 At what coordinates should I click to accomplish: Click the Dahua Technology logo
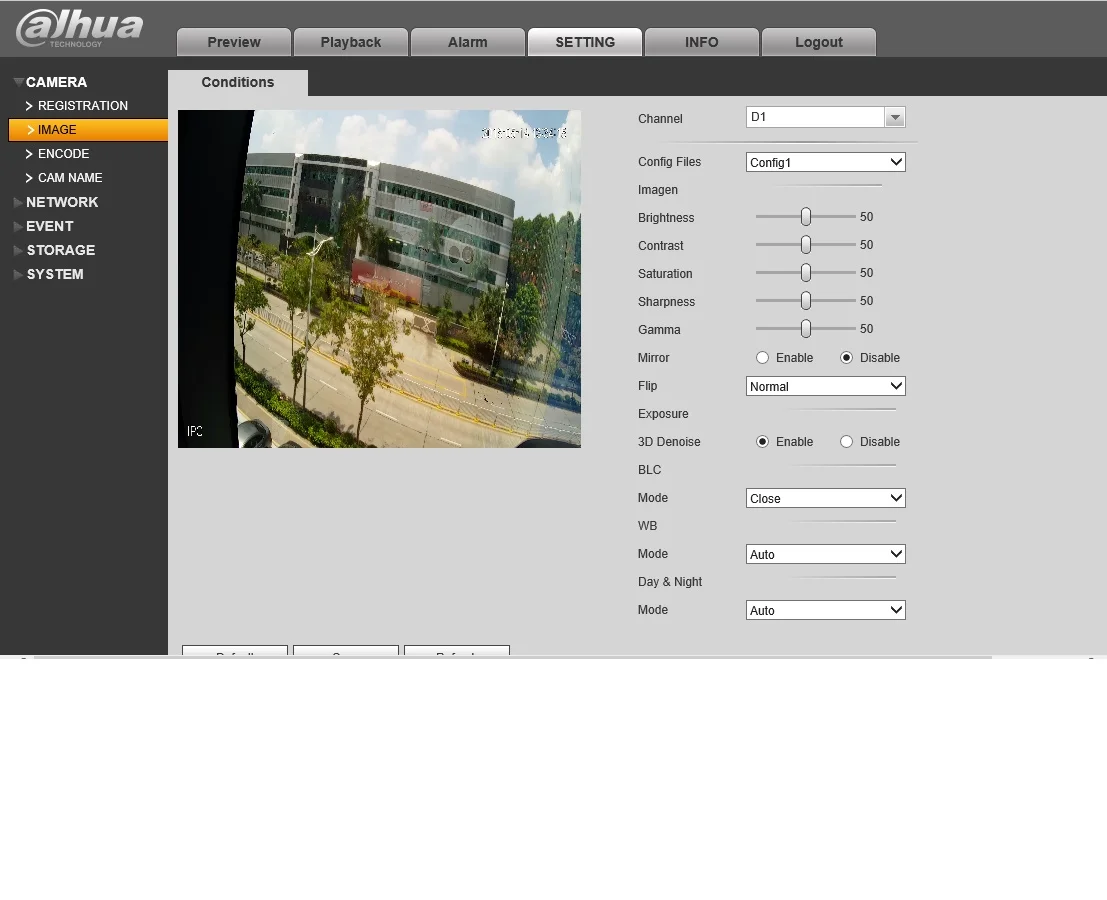tap(79, 28)
